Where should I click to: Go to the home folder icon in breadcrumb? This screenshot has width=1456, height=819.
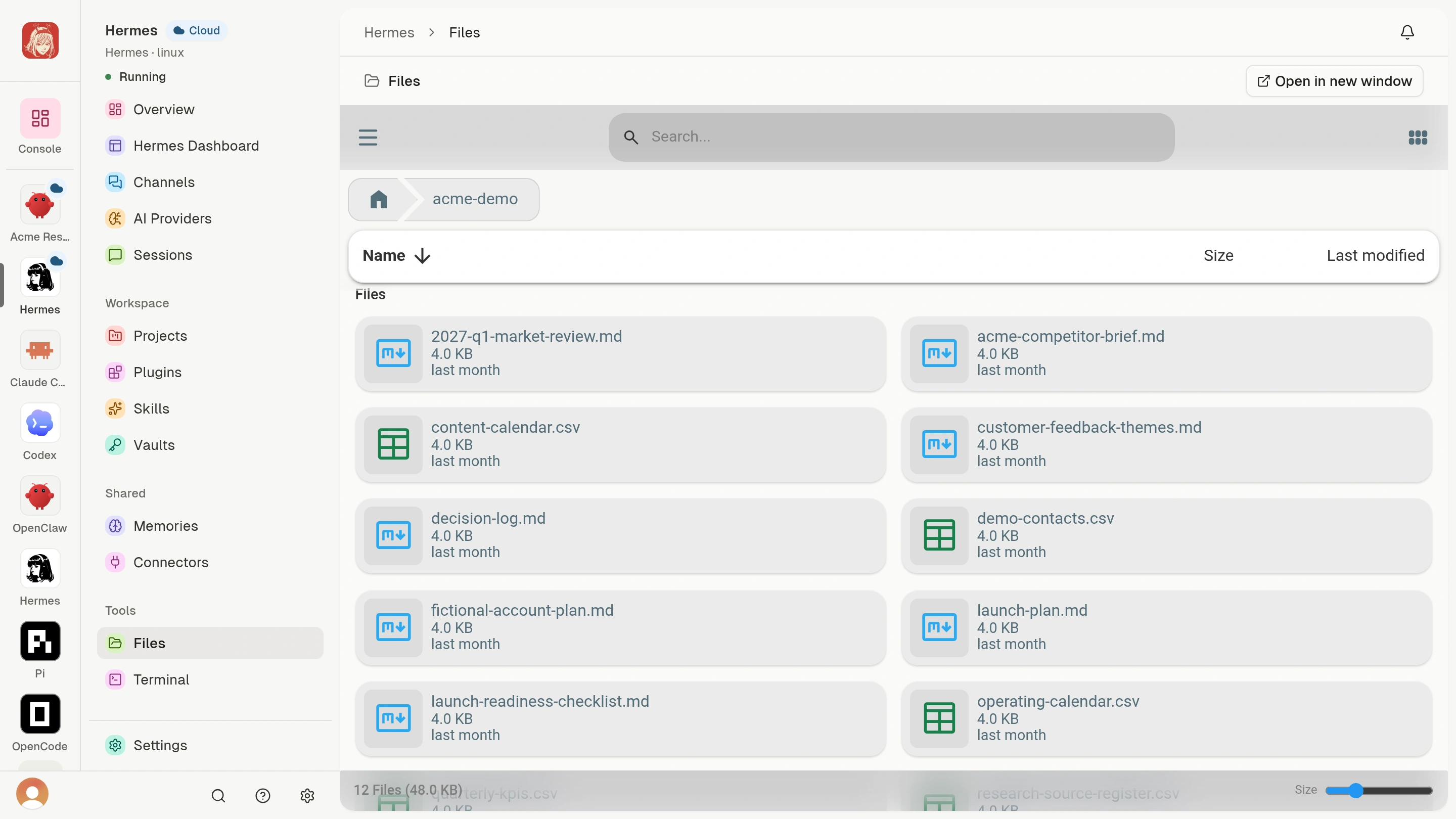(378, 199)
